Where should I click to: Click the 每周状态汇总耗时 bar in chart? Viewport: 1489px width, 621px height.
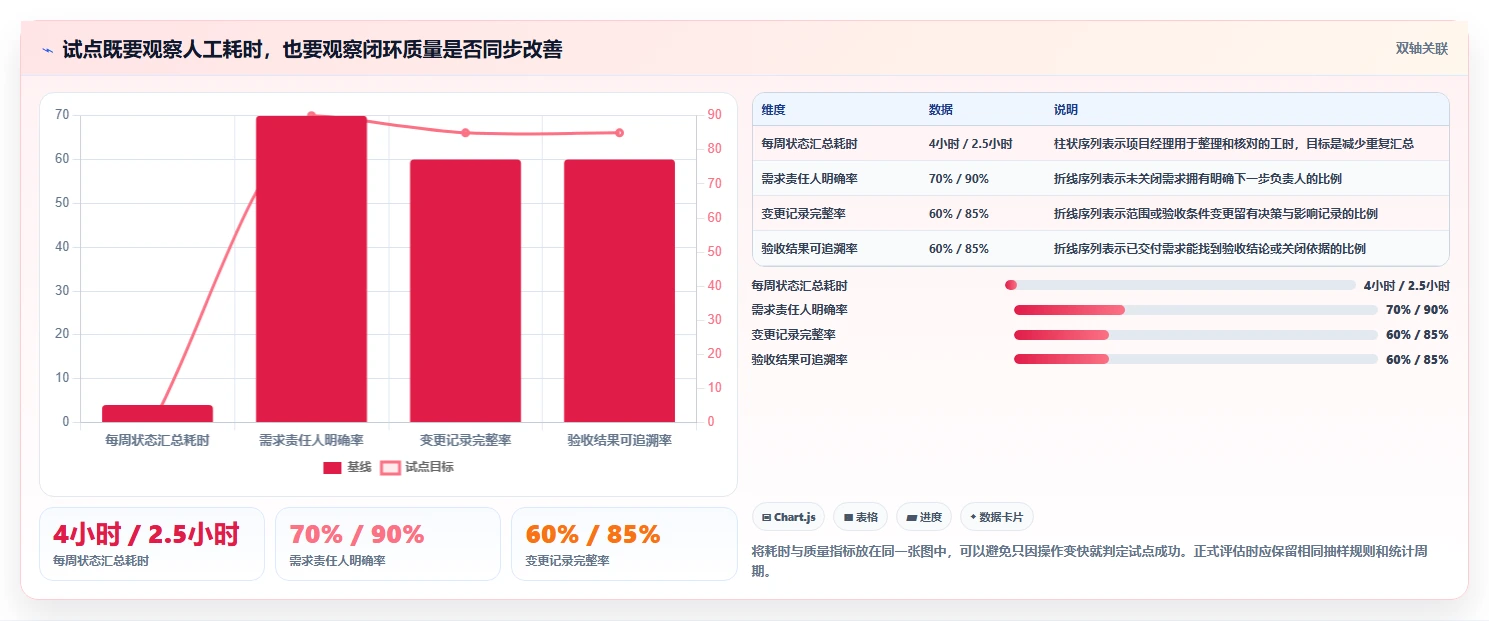(x=157, y=413)
